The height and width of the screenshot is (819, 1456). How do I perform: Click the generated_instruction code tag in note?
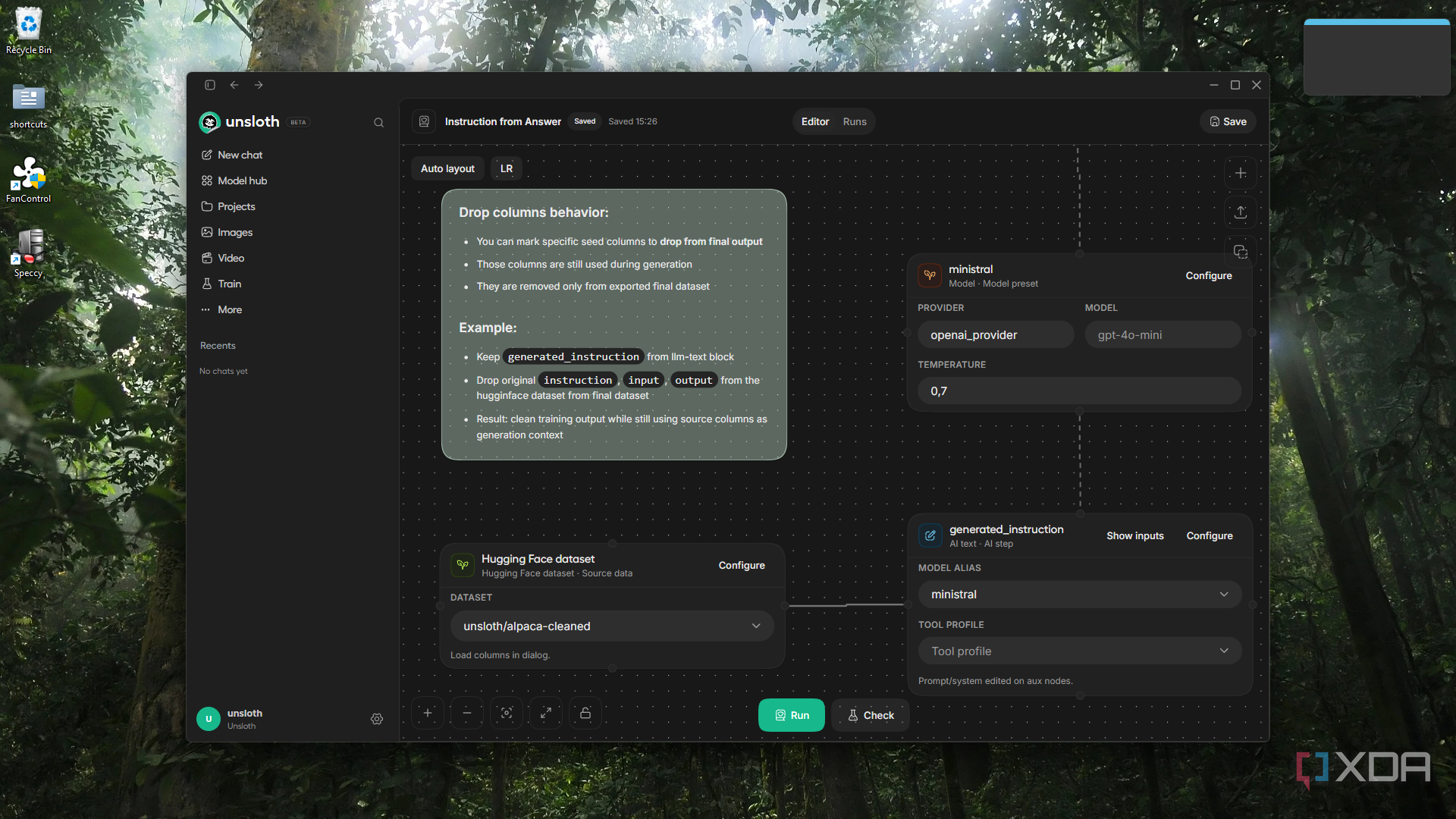point(573,356)
